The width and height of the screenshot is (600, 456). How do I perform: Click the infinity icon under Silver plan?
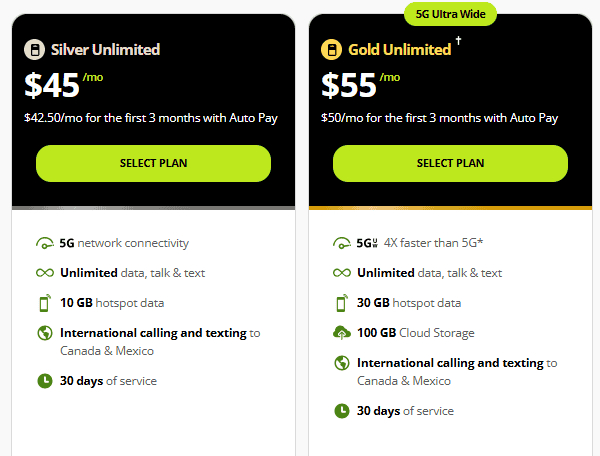(44, 273)
